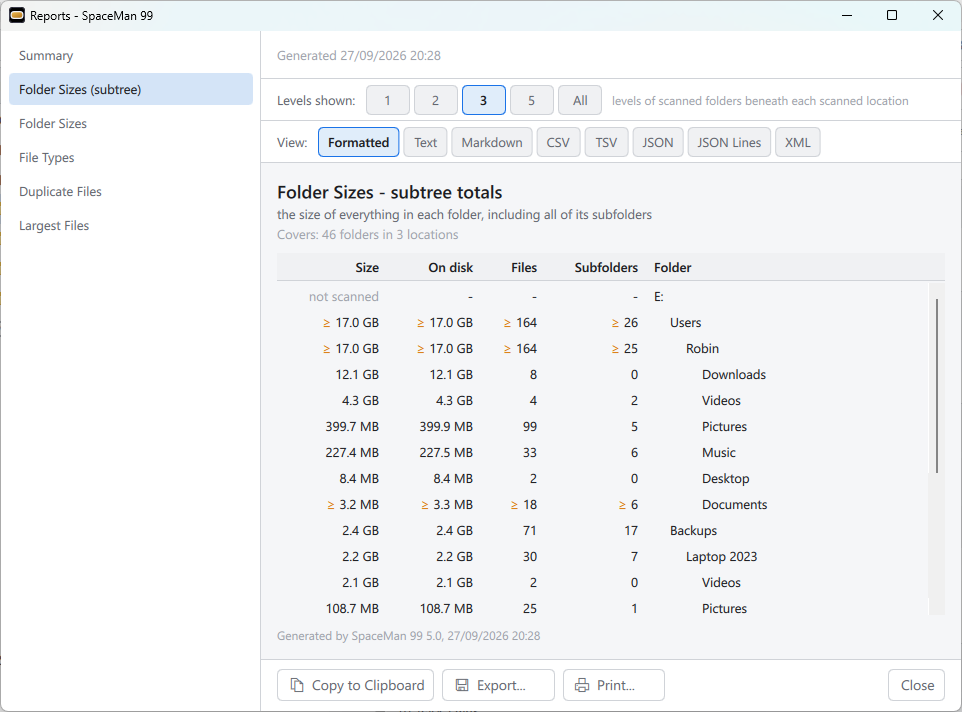Image resolution: width=962 pixels, height=712 pixels.
Task: Switch view to Markdown
Action: [x=492, y=142]
